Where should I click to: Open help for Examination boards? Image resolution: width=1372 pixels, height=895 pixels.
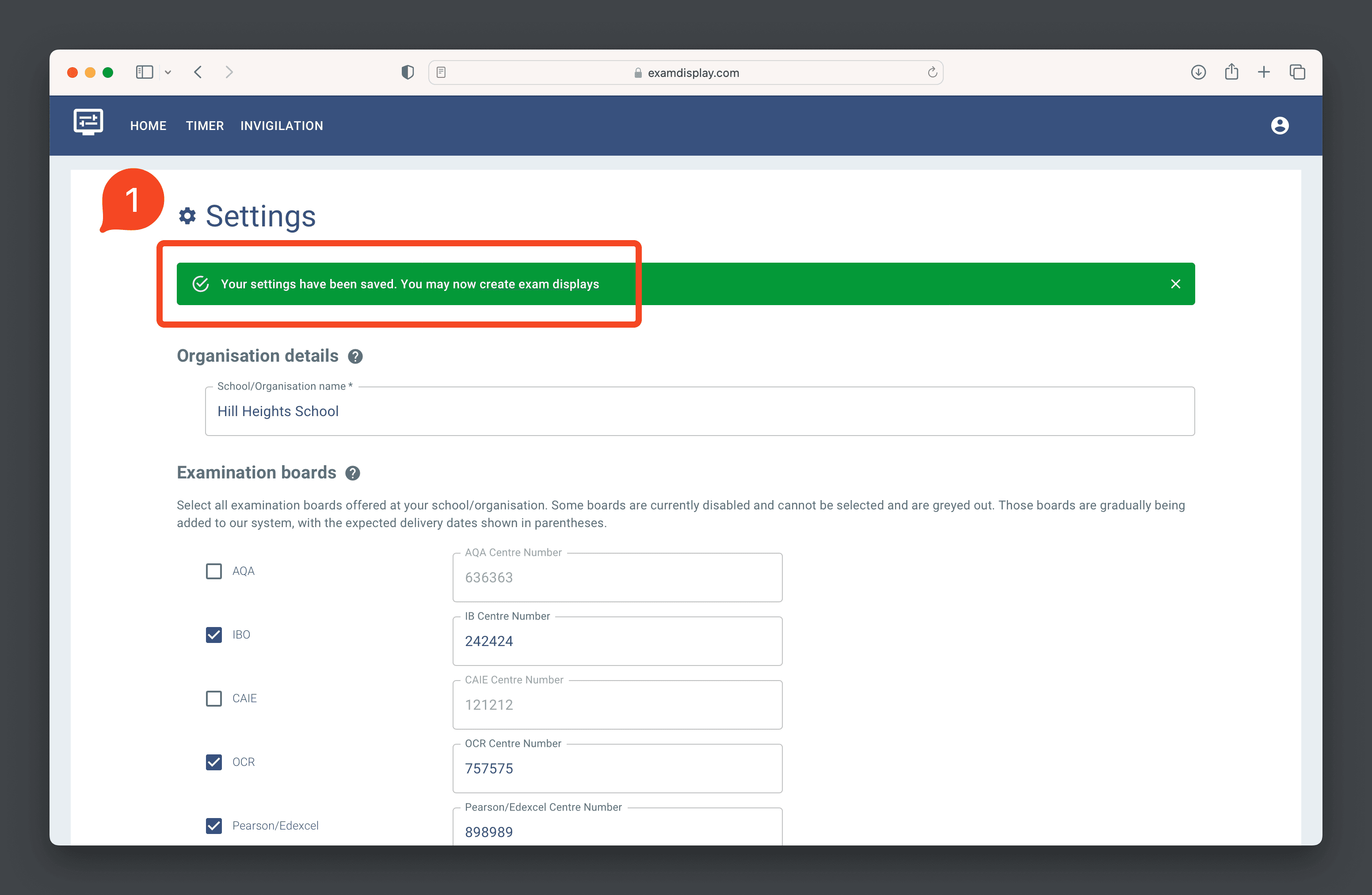tap(353, 473)
